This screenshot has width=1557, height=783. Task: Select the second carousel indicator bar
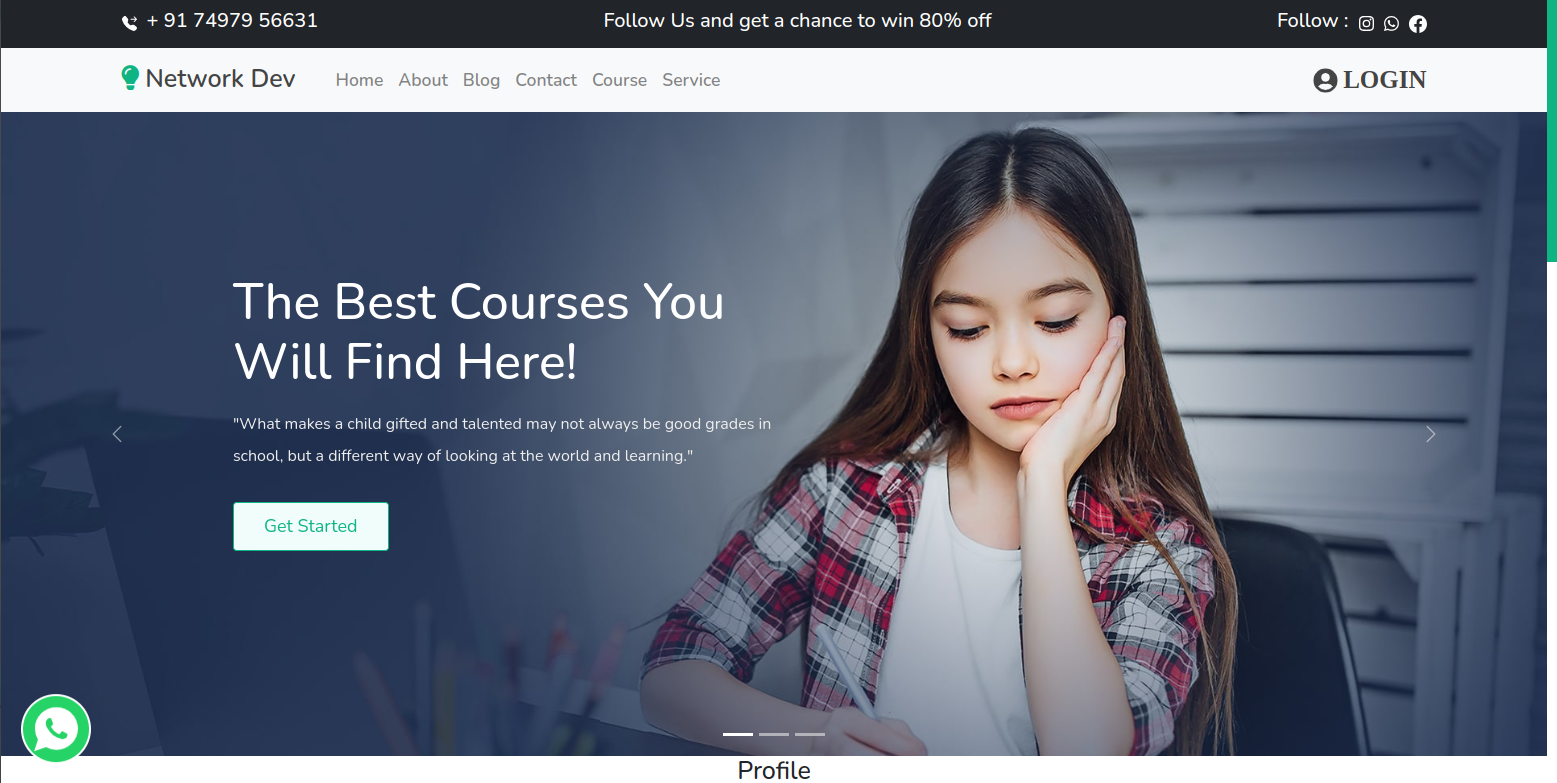[x=774, y=734]
